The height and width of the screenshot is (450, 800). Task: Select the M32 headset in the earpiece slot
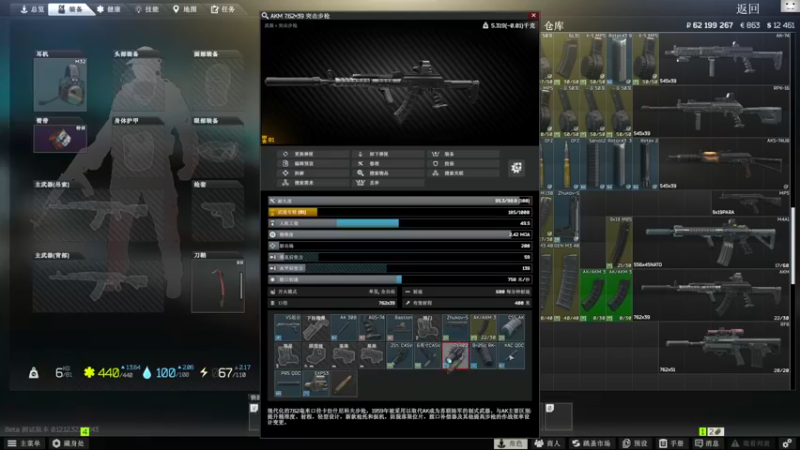(60, 85)
